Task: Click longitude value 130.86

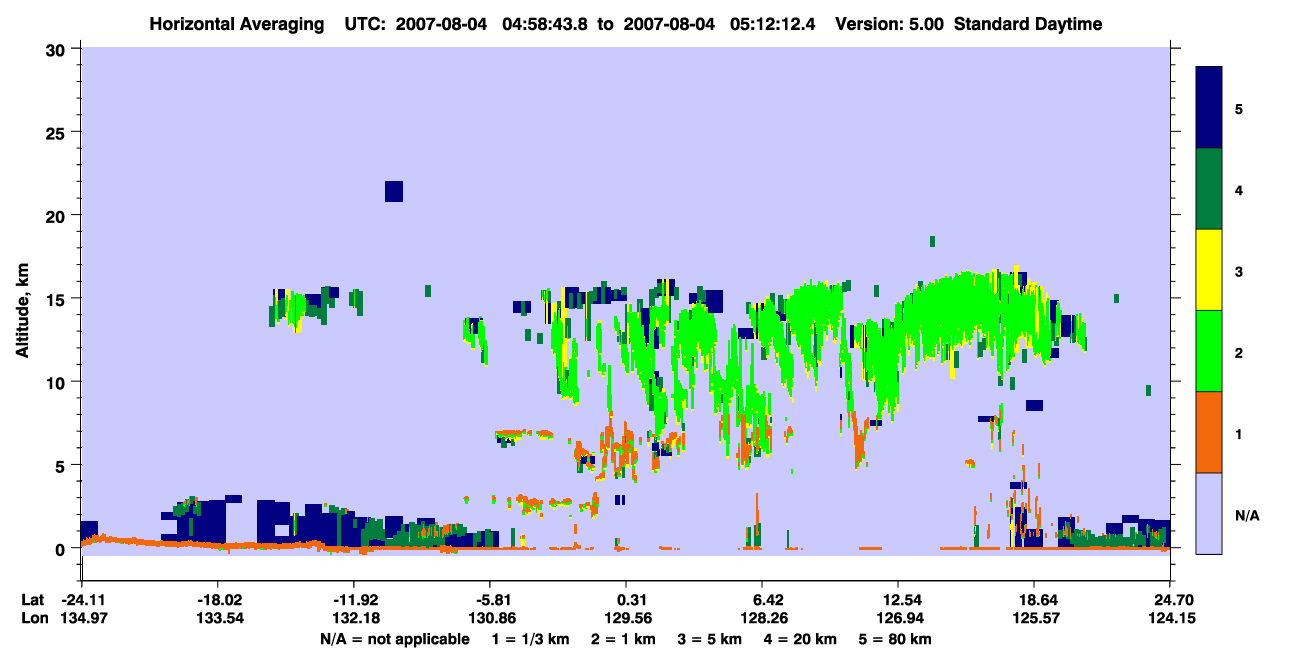Action: click(x=490, y=618)
